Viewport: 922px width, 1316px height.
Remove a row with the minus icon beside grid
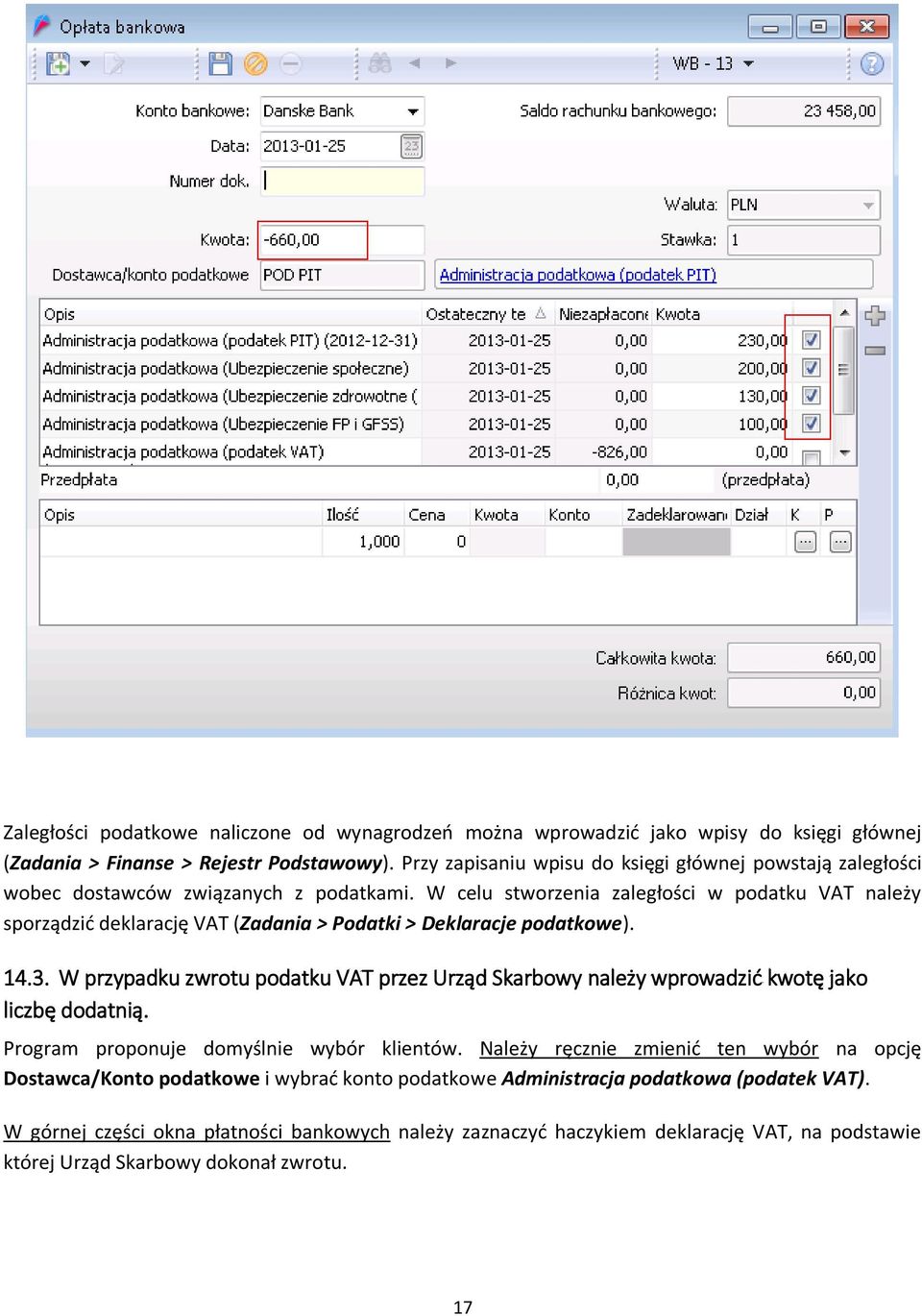[x=875, y=351]
